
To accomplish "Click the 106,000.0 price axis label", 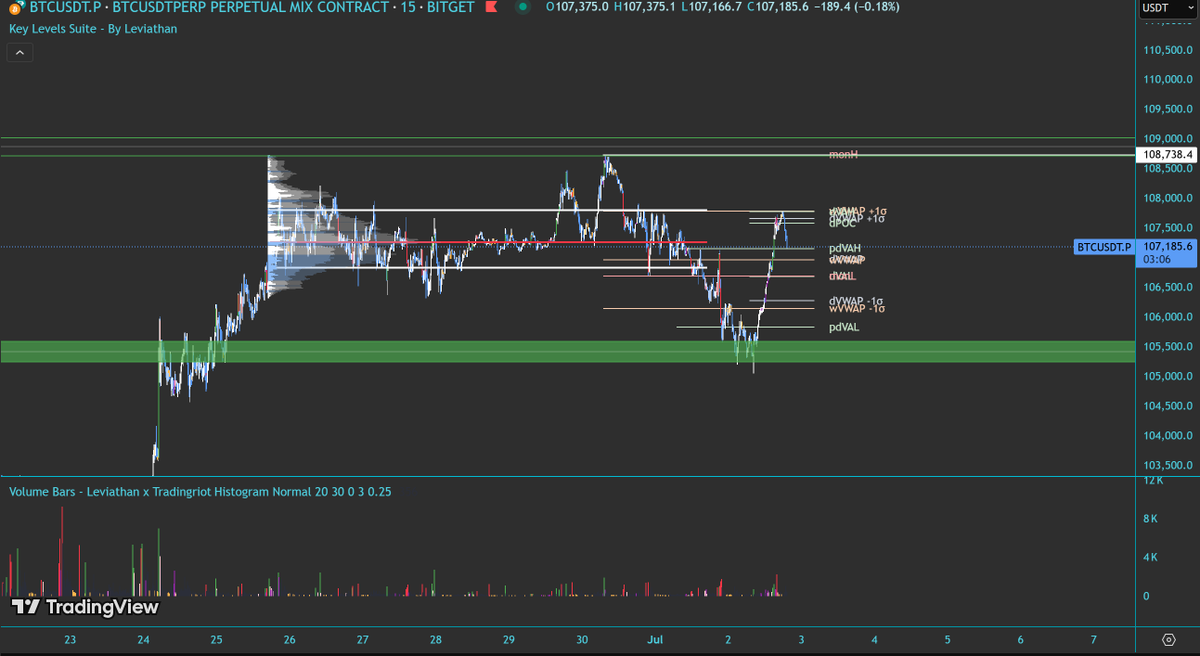I will [x=1166, y=317].
